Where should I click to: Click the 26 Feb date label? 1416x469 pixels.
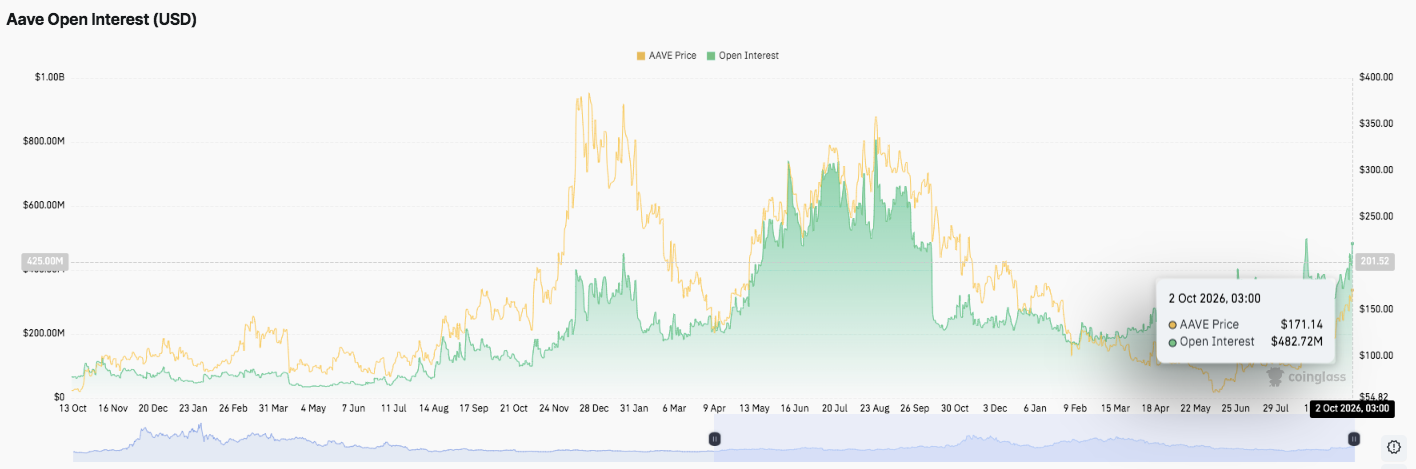233,408
